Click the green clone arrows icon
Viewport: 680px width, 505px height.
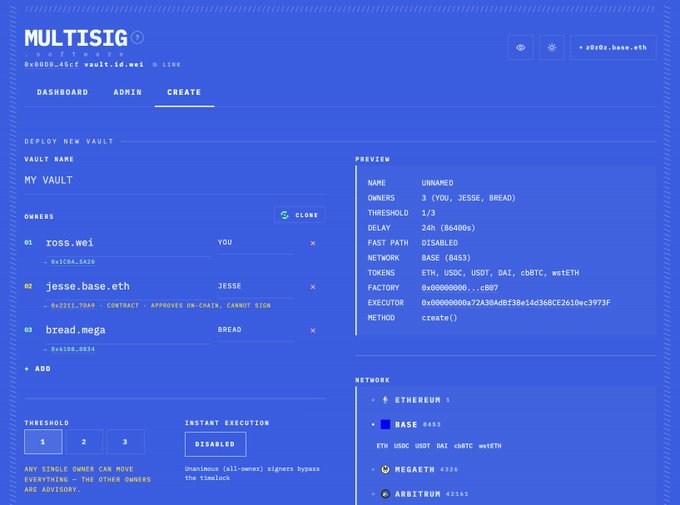pyautogui.click(x=285, y=215)
